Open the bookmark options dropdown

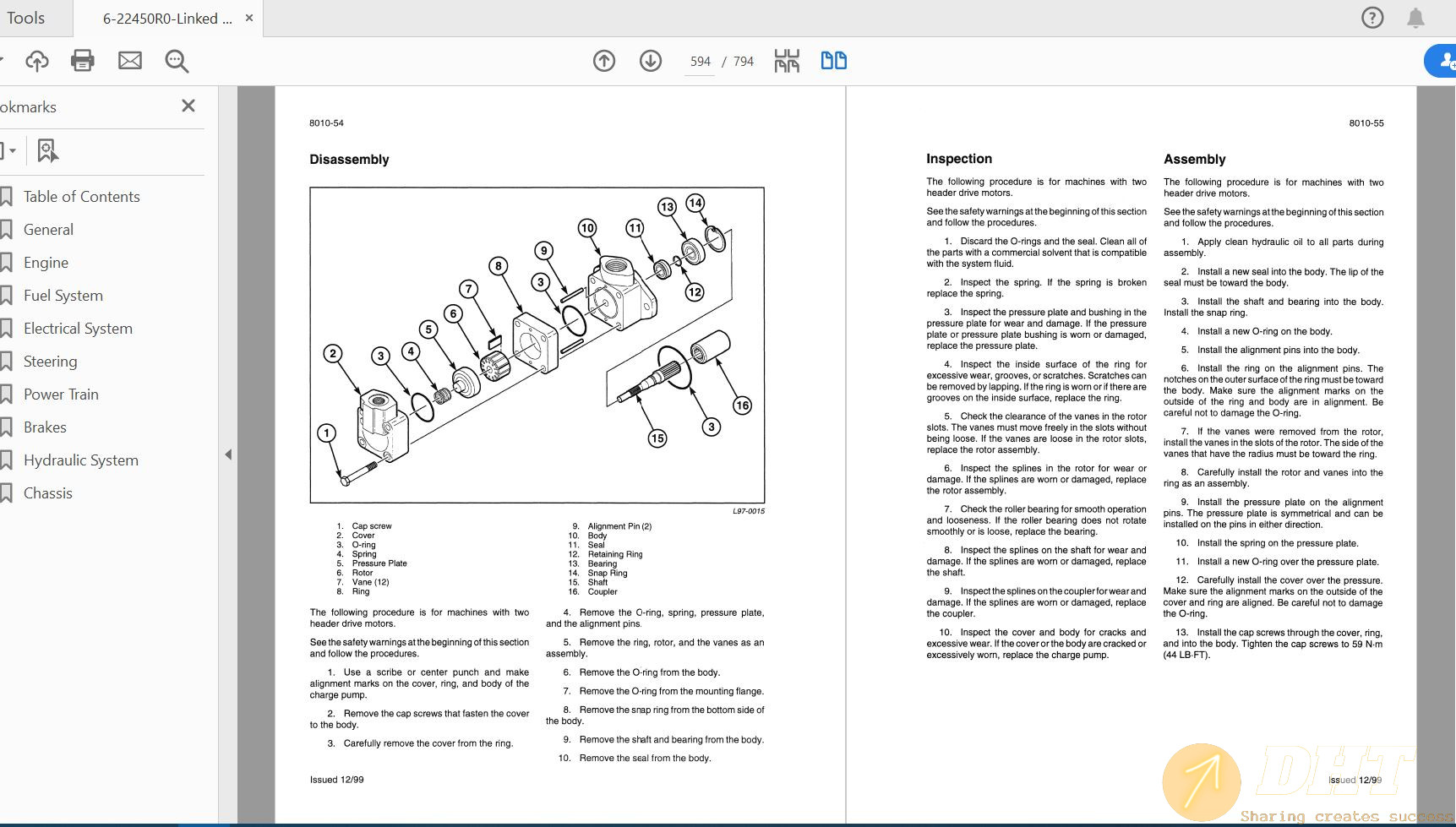pos(8,150)
